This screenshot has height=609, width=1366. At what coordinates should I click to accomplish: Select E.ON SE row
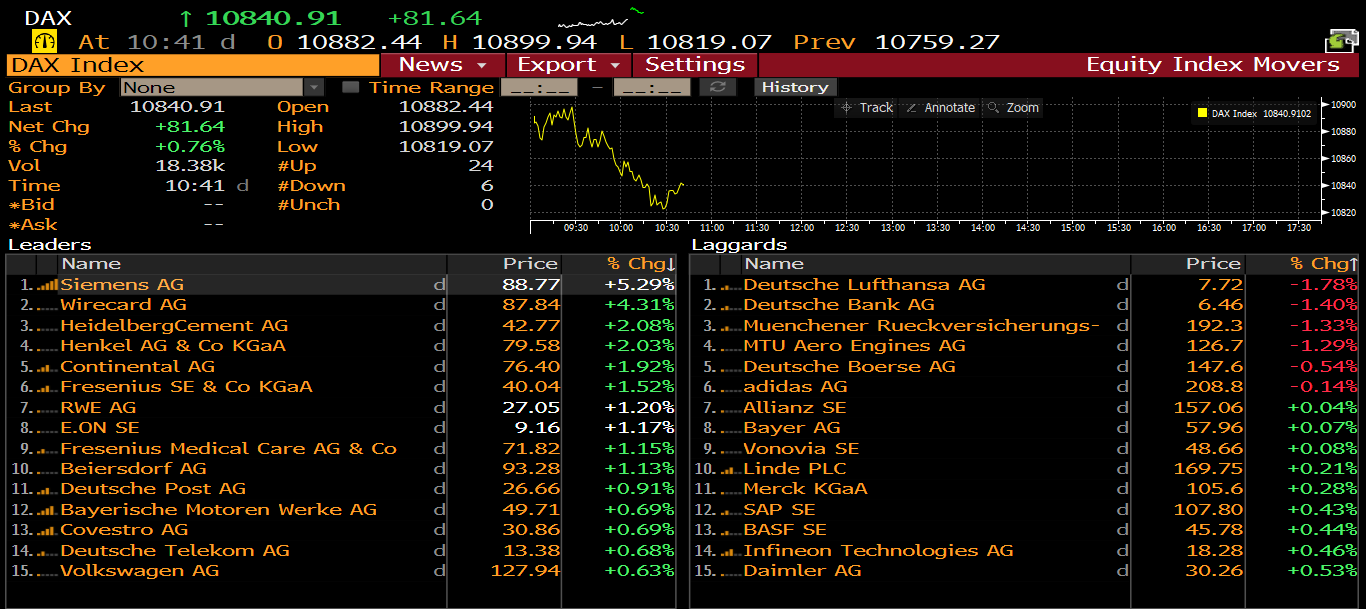coord(340,428)
